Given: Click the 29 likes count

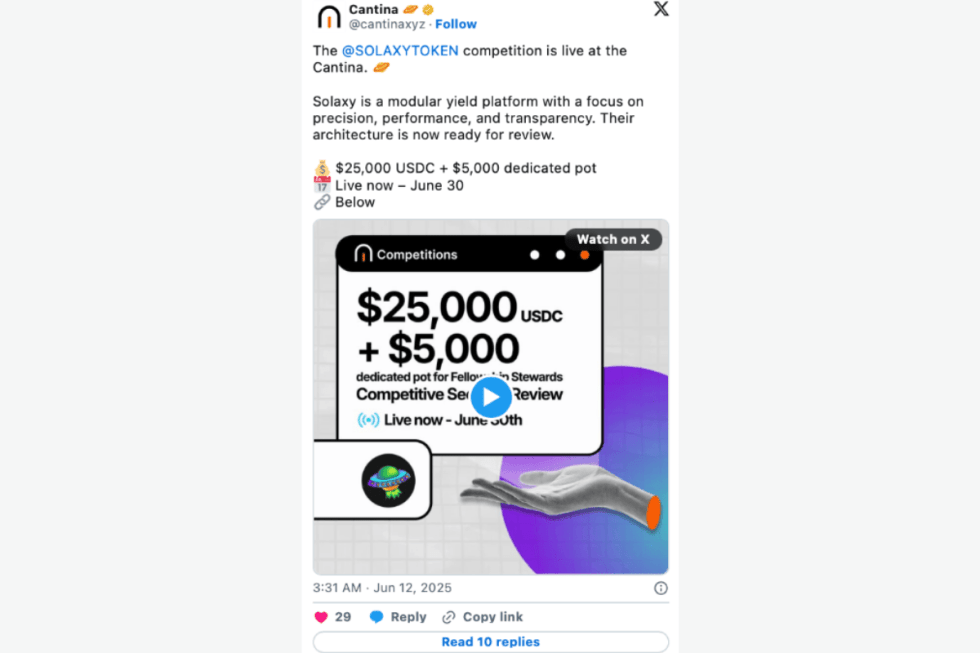Looking at the screenshot, I should pos(343,617).
